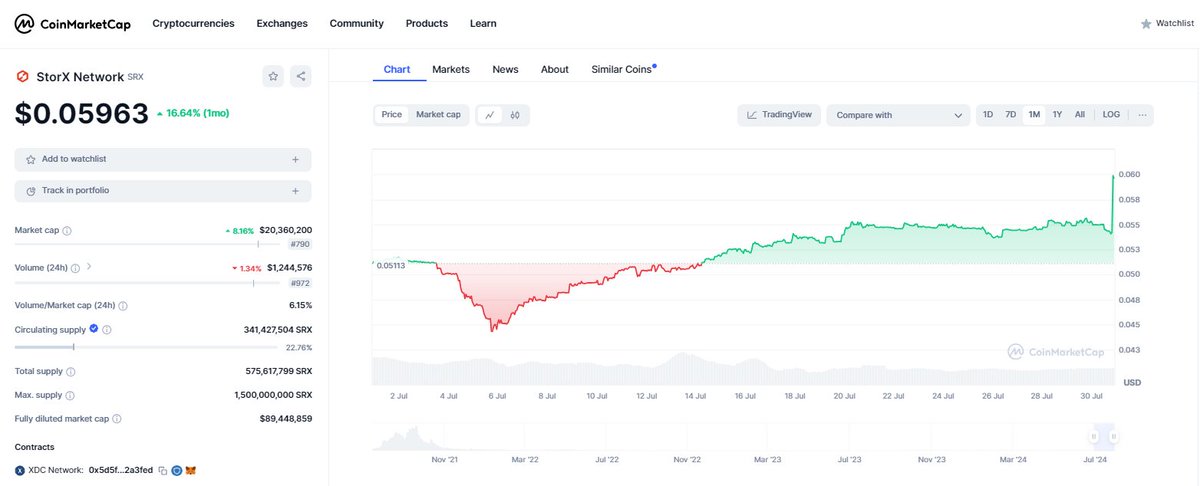Click the XDC Network logo icon
The image size is (1200, 486).
tap(20, 470)
